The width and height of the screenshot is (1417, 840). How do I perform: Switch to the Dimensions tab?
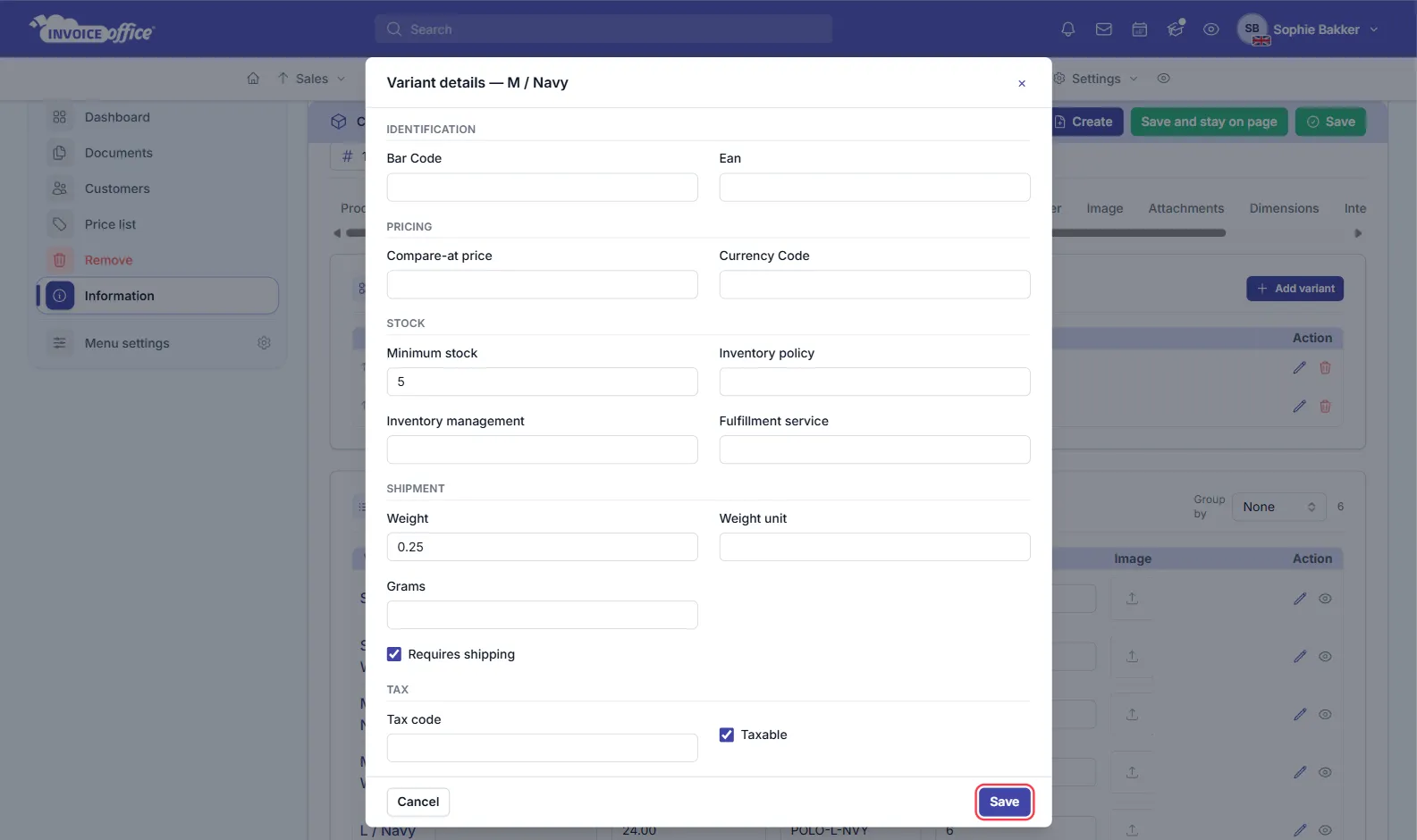tap(1284, 208)
